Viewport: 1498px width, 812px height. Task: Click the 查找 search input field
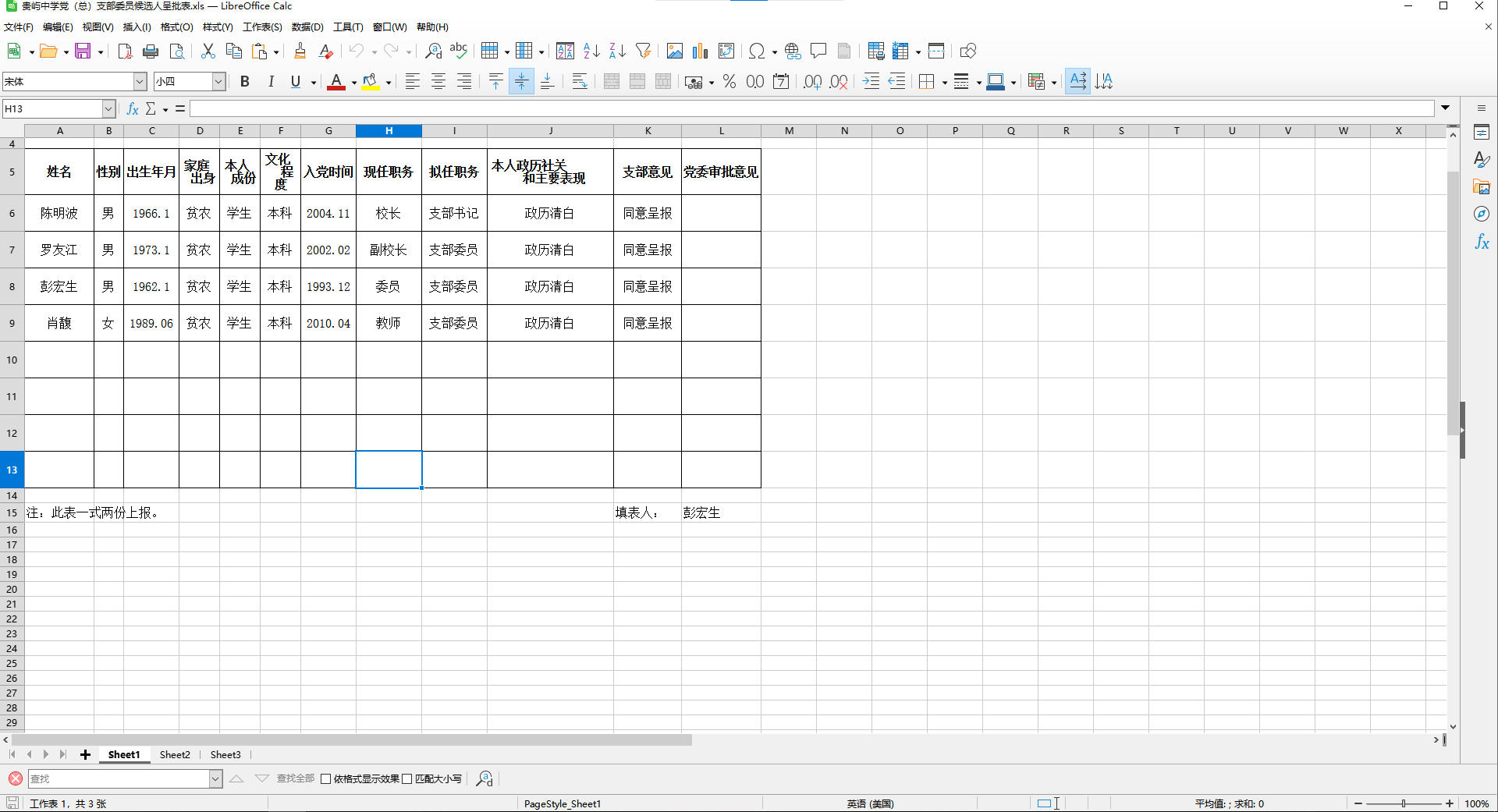pyautogui.click(x=119, y=778)
